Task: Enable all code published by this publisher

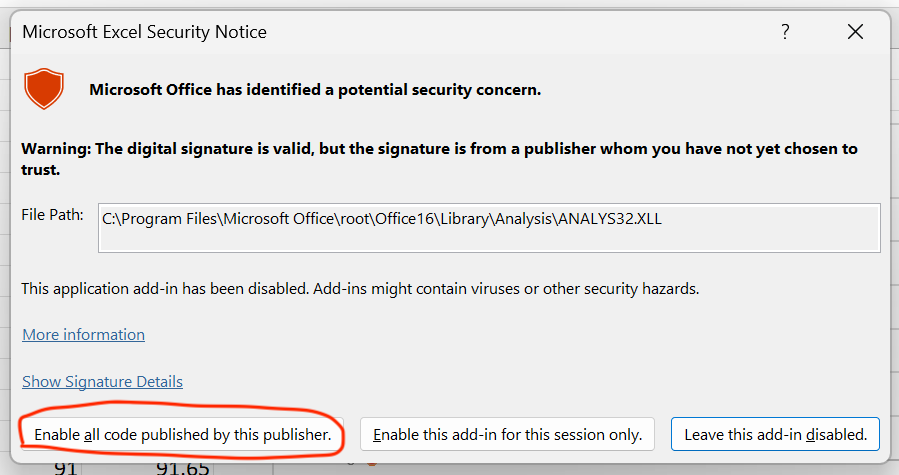Action: click(182, 435)
